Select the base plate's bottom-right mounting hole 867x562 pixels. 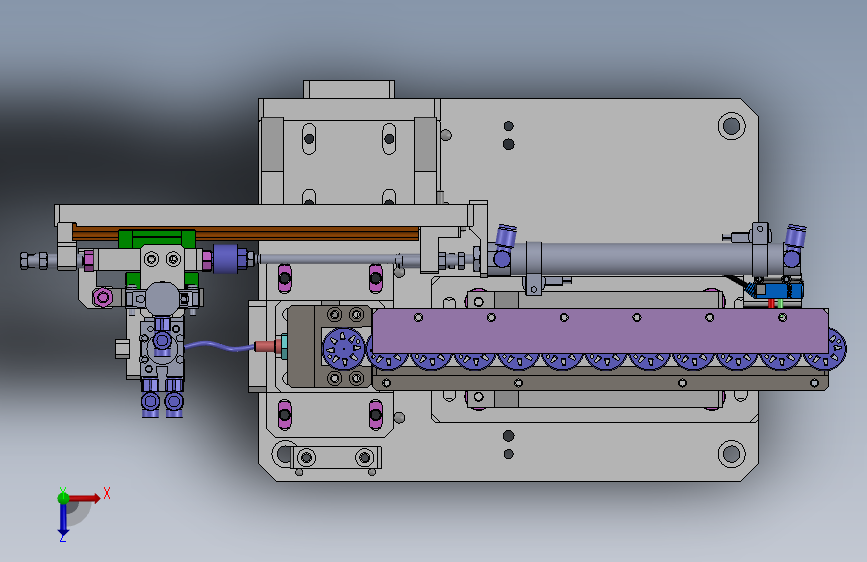point(732,454)
